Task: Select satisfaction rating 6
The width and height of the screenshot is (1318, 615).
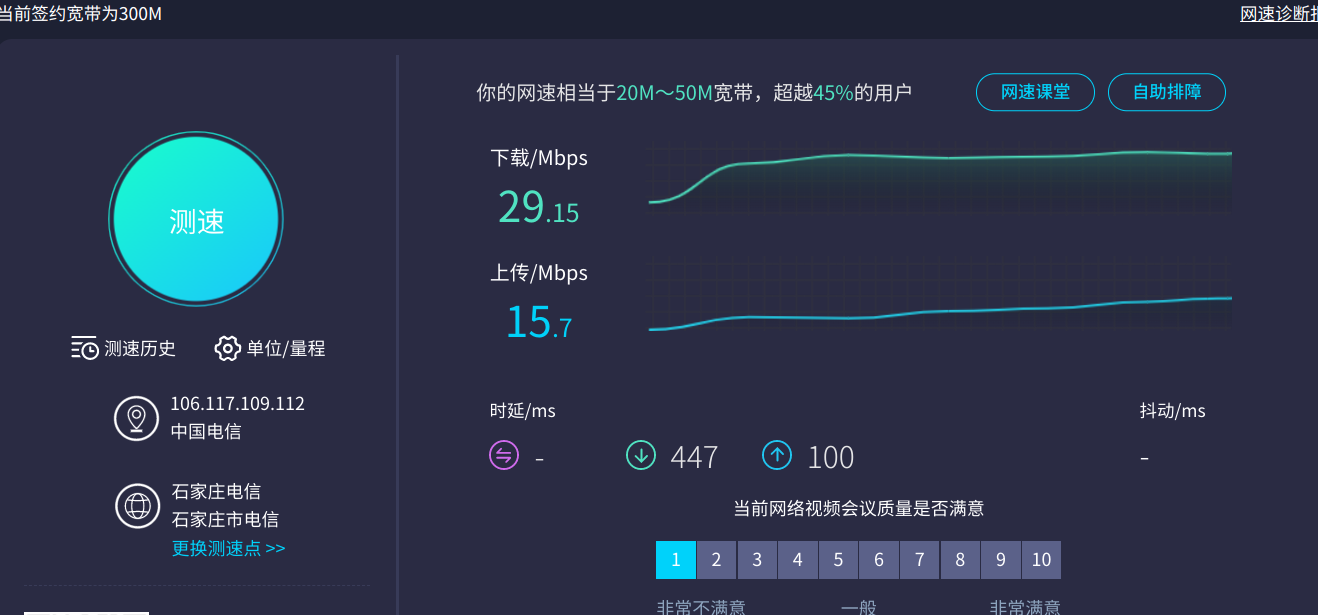Action: 879,560
